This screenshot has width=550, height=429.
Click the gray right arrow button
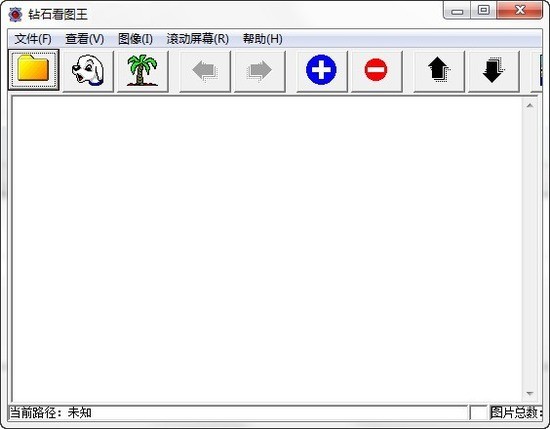260,71
